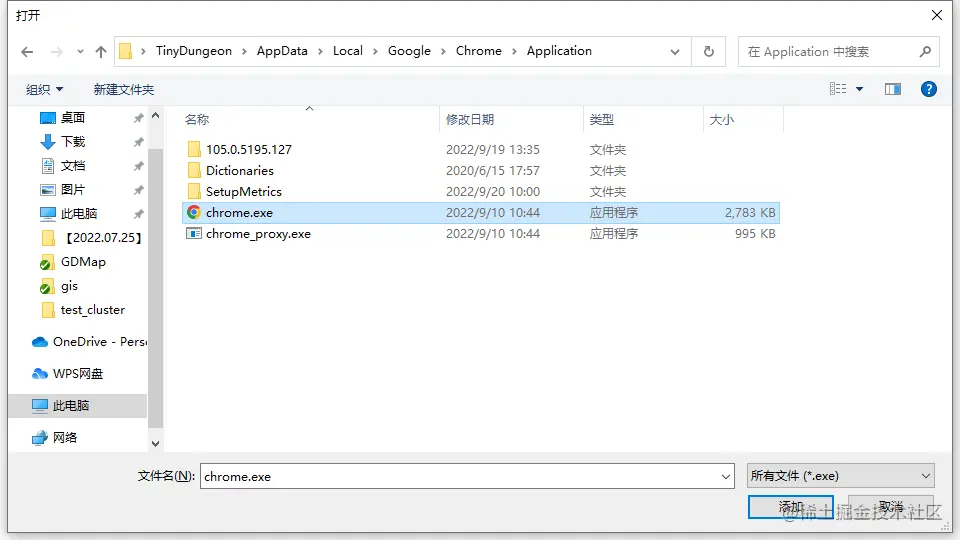Select the Dictionaries folder
Viewport: 960px width, 540px height.
tap(239, 170)
